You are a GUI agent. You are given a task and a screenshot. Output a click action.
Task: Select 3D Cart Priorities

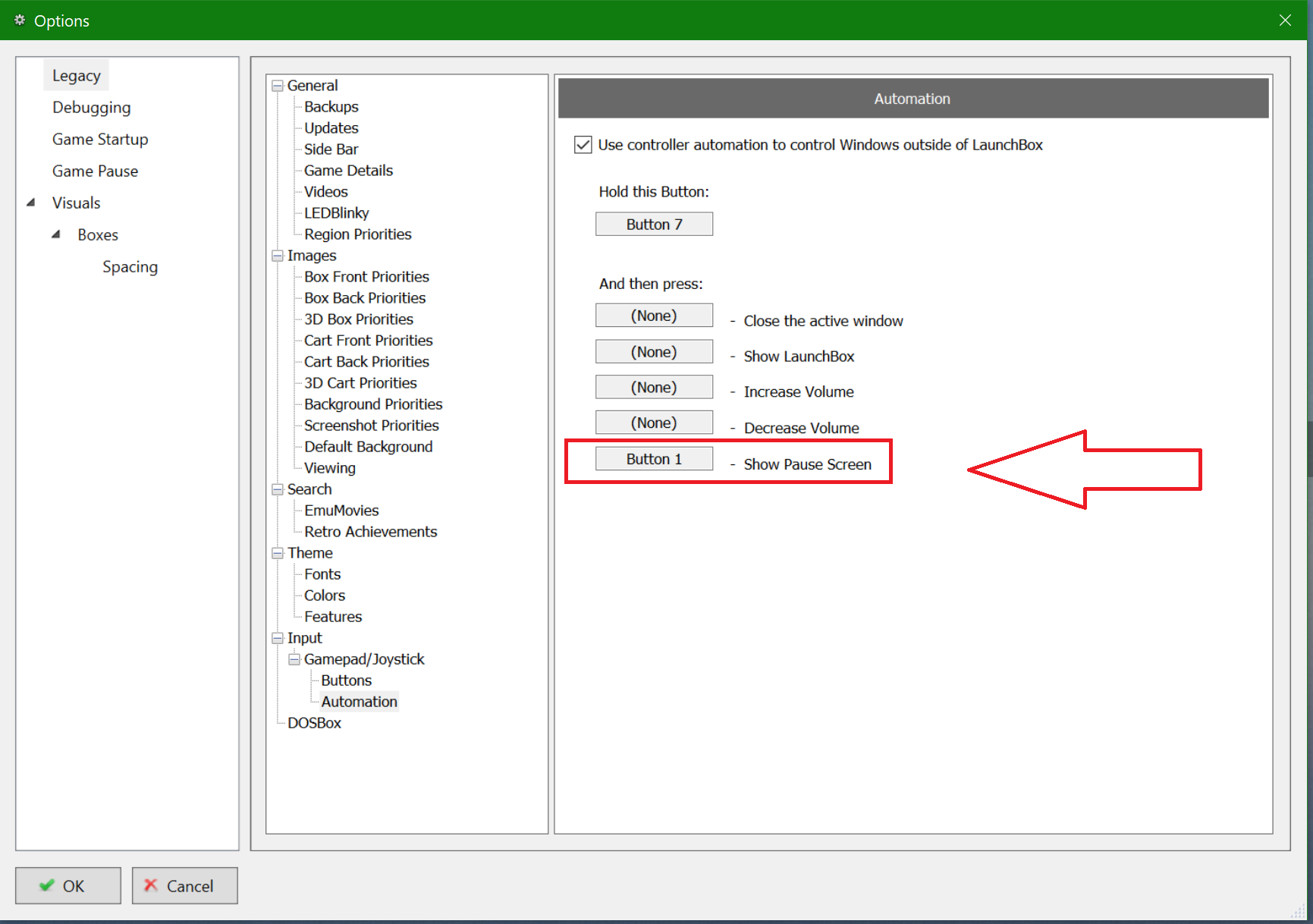point(360,383)
